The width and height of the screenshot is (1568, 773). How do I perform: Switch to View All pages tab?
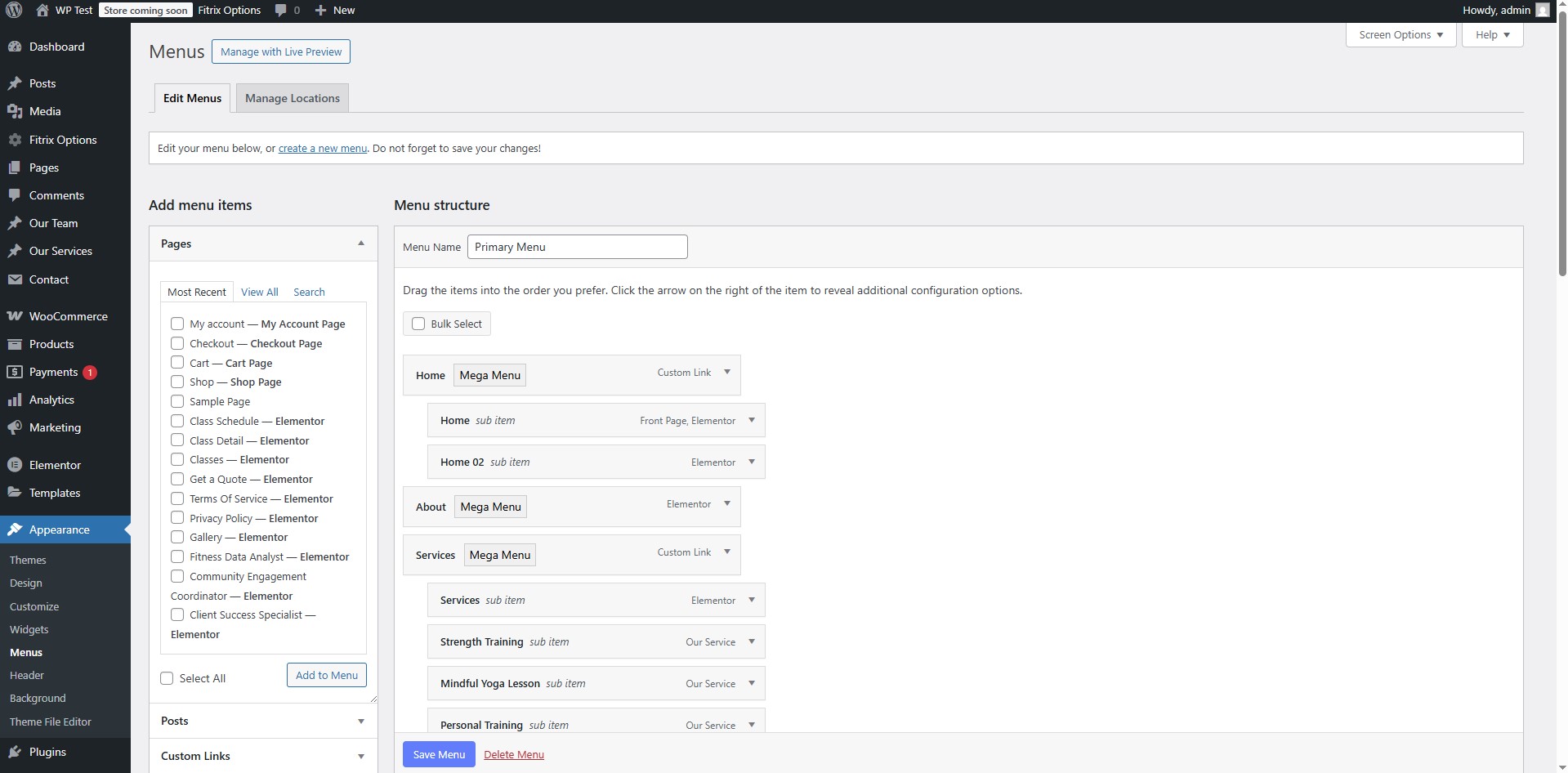259,293
